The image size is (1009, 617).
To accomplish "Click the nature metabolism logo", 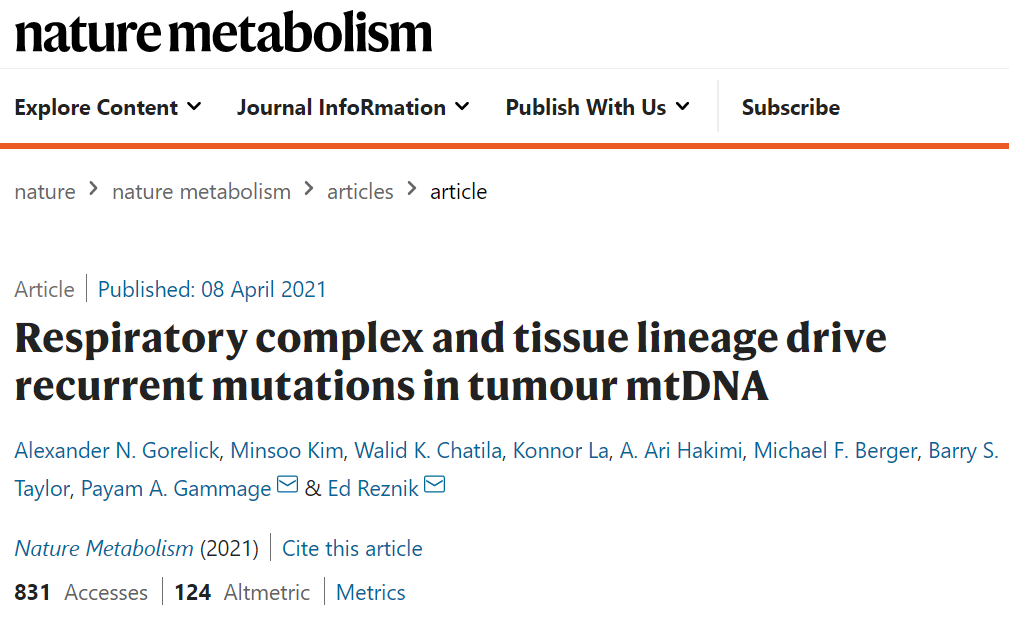I will coord(223,32).
